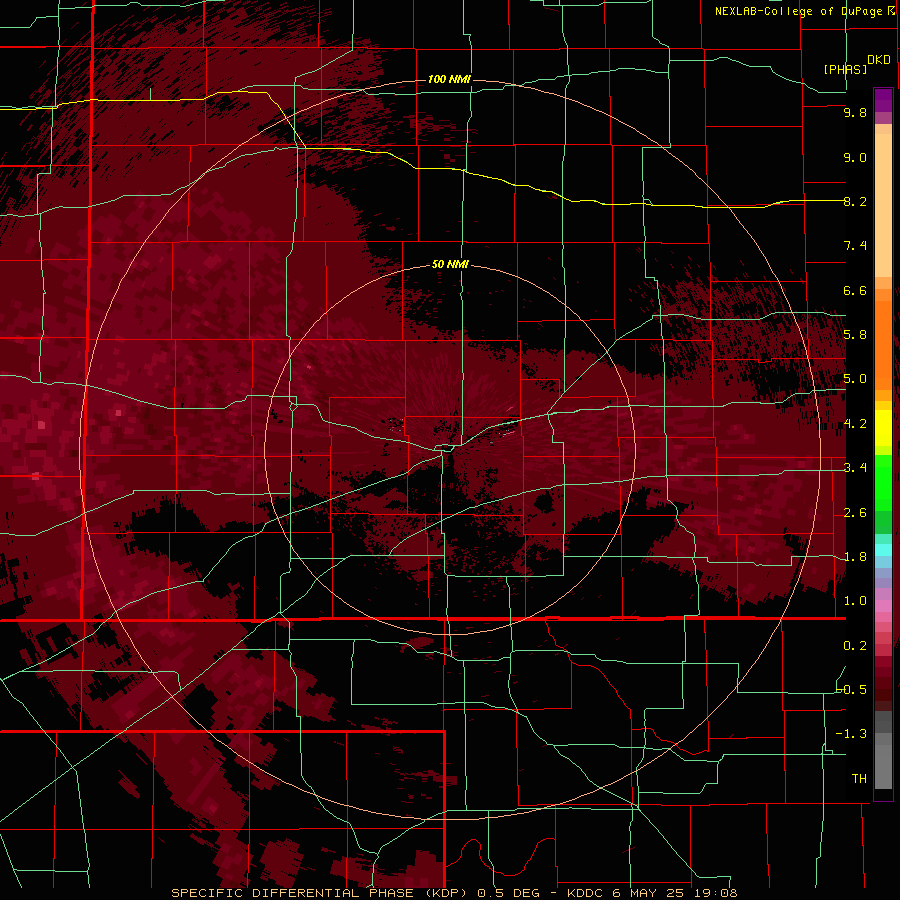Click the 5.8 value on the color scale
Image resolution: width=900 pixels, height=900 pixels.
855,335
